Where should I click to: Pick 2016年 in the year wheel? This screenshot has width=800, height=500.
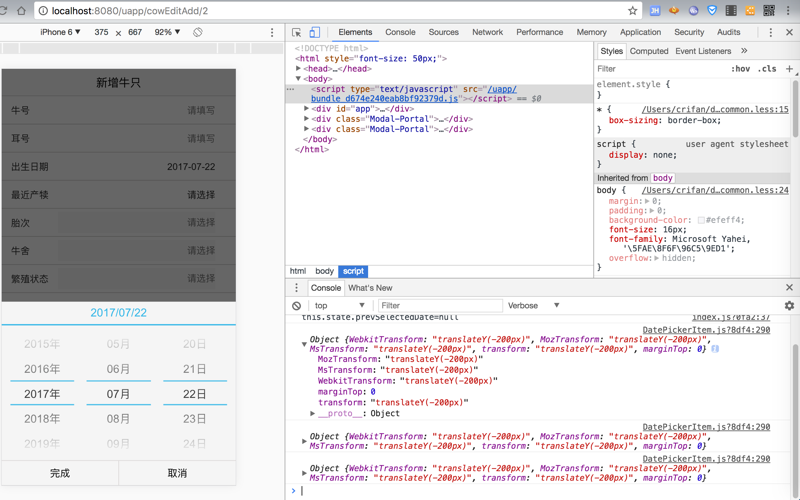[42, 369]
